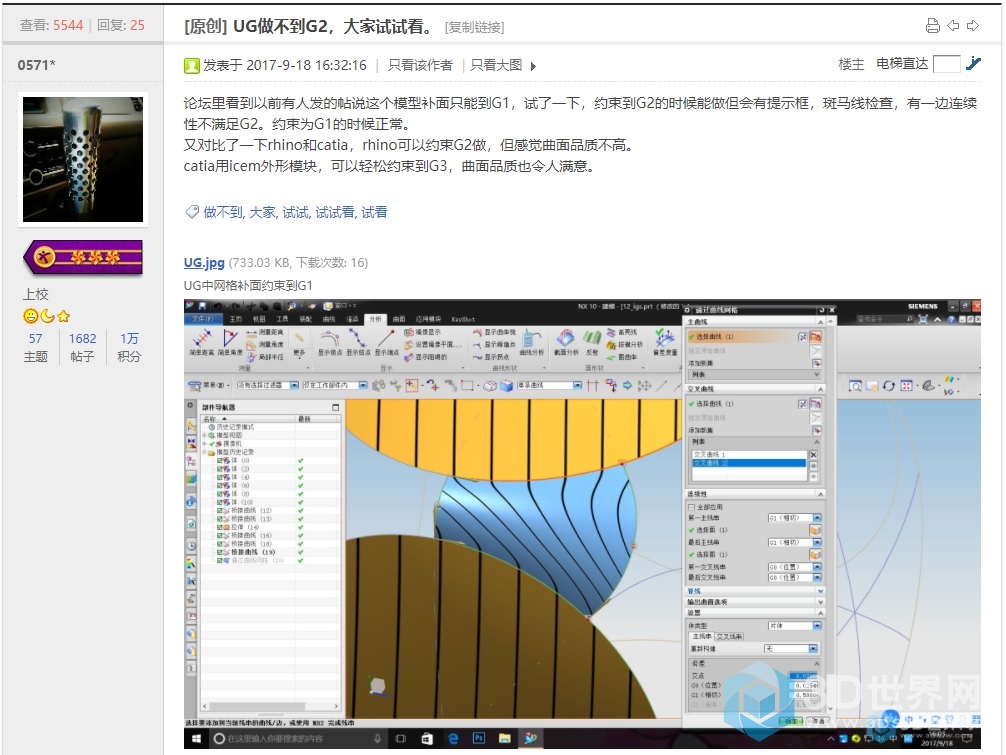Click the print icon beside the thread title

[932, 26]
